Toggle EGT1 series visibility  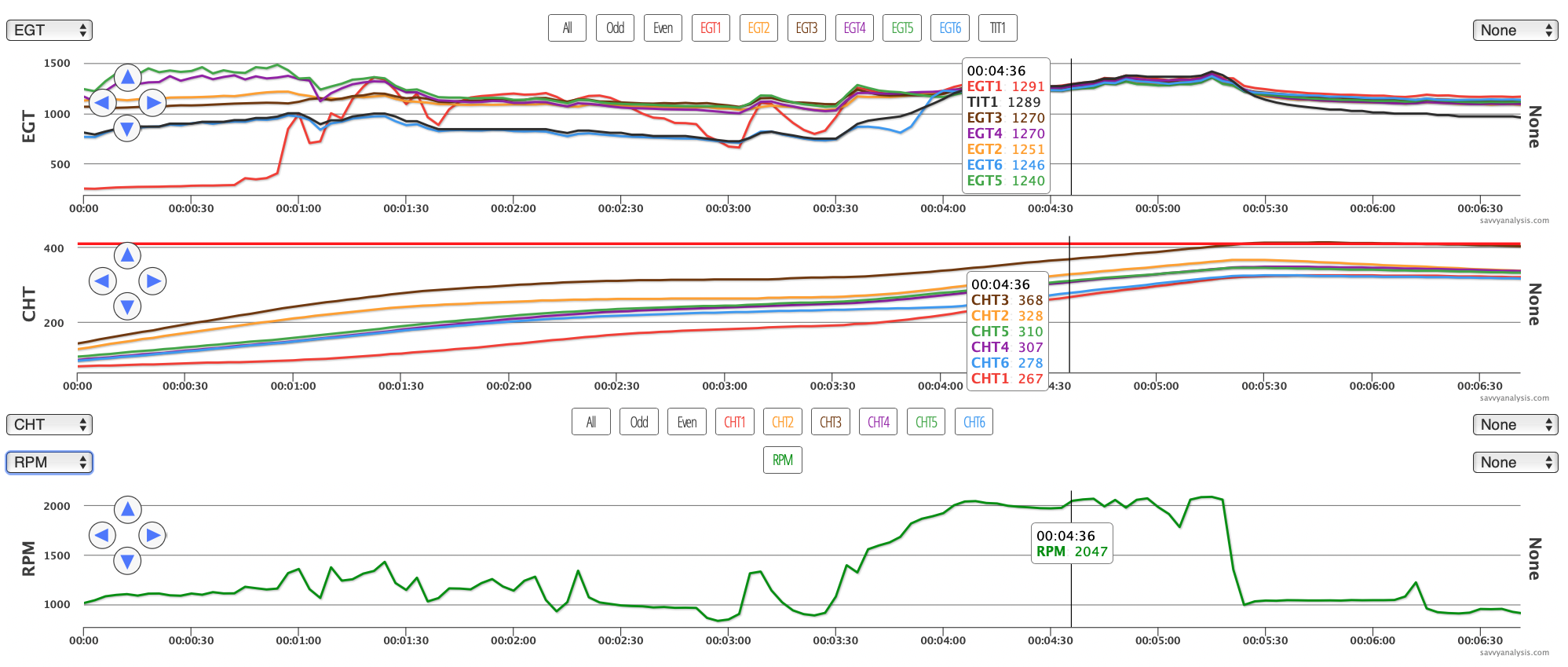tap(711, 28)
